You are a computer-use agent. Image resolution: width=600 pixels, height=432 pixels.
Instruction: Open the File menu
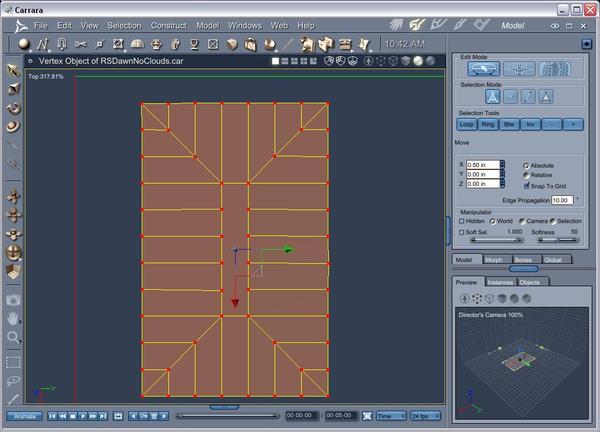point(40,26)
